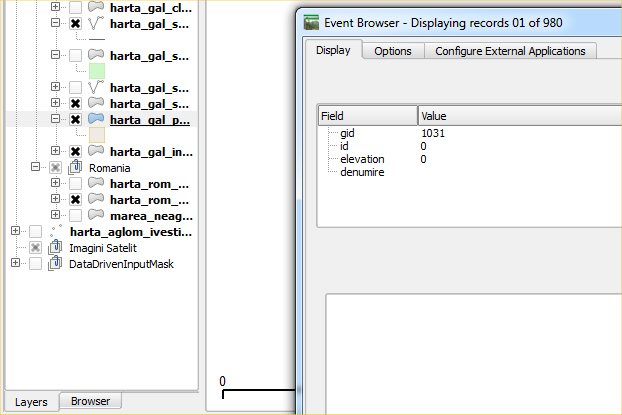Collapse the harta_gal_p... layer legend
The width and height of the screenshot is (622, 415).
(x=56, y=119)
